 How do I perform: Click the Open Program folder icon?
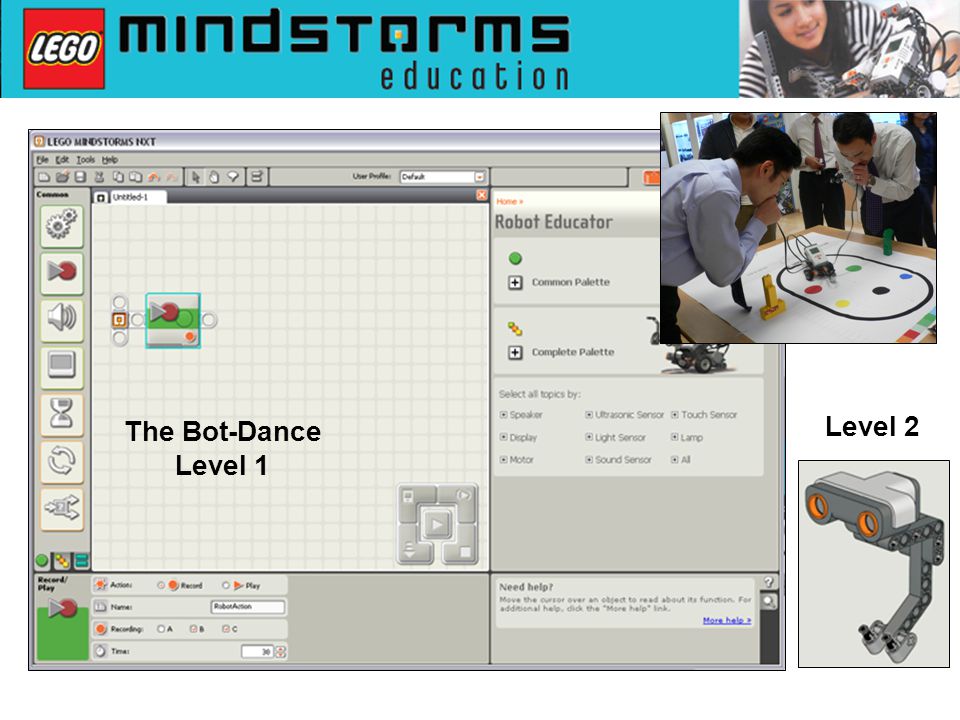click(x=62, y=178)
